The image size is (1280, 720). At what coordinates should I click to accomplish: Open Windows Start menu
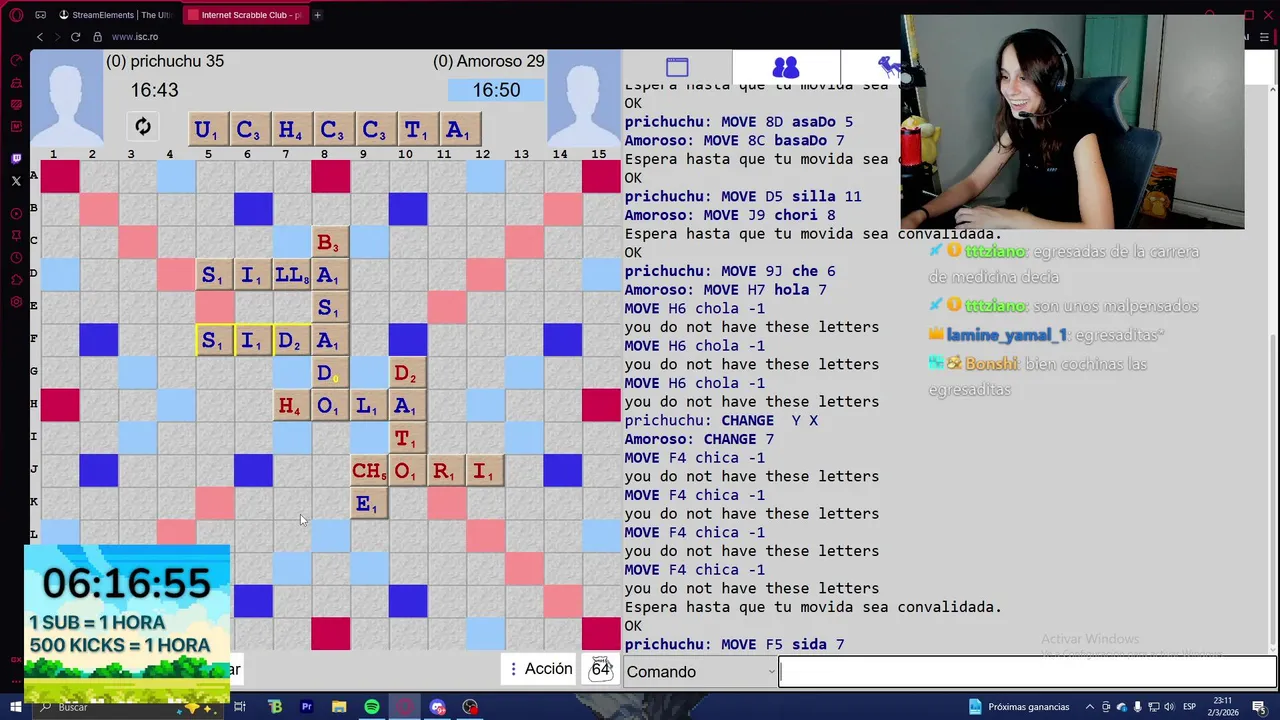tap(16, 707)
